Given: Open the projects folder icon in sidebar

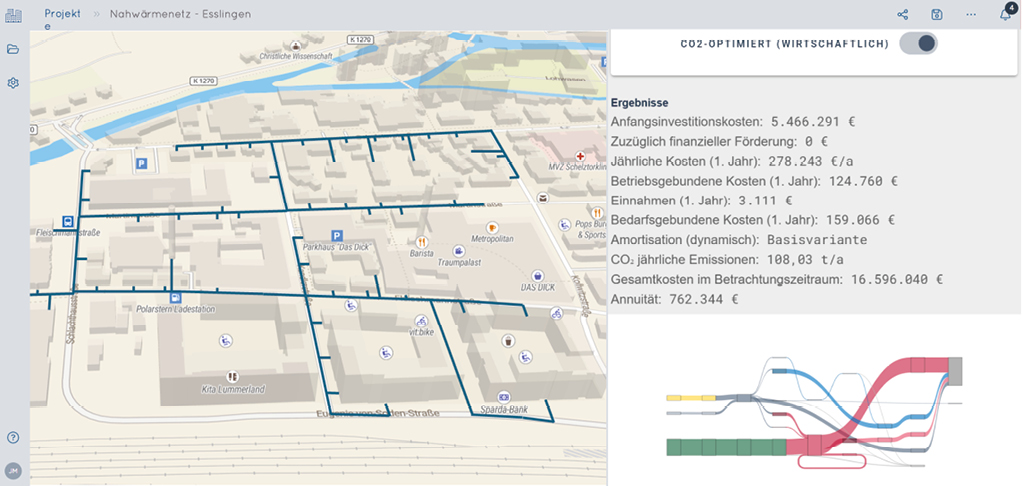Looking at the screenshot, I should [x=13, y=49].
